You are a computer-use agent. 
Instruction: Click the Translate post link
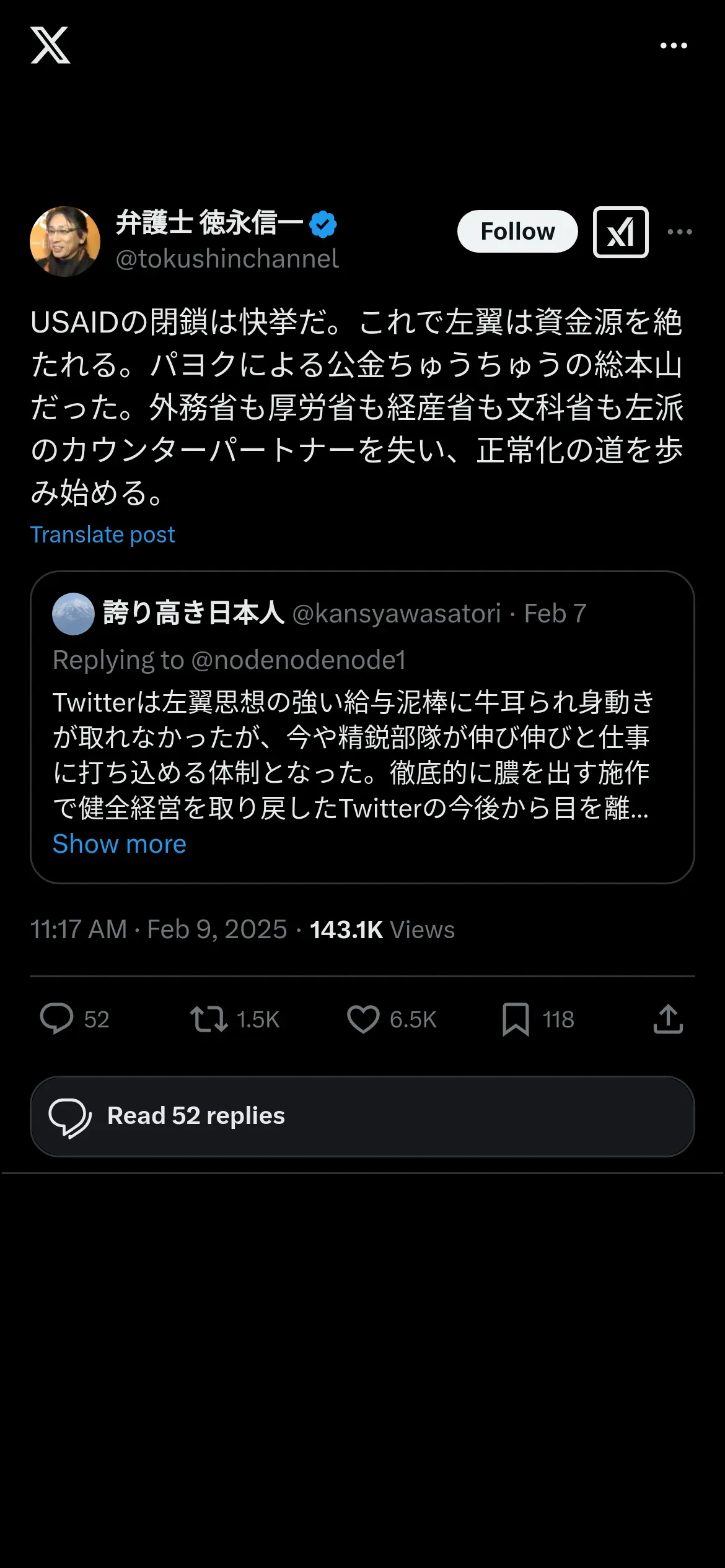click(103, 534)
